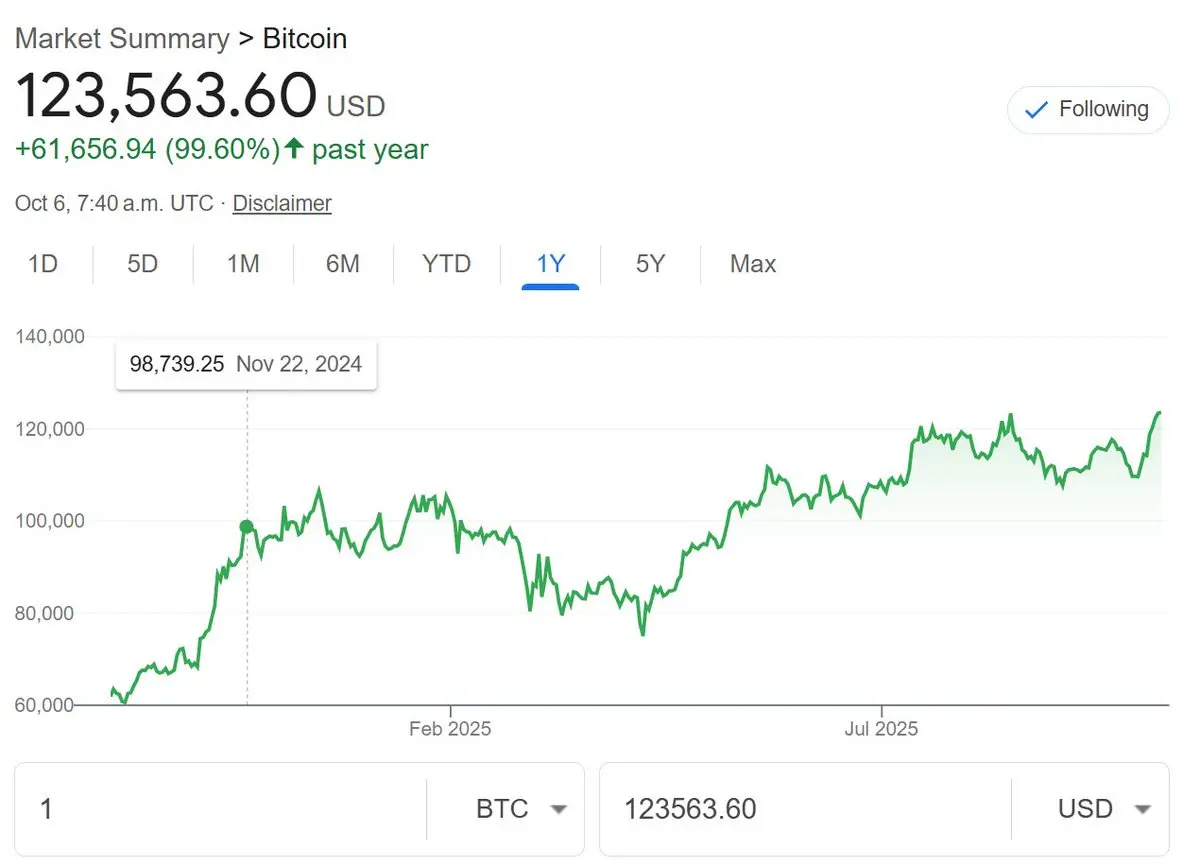The image size is (1200, 866).
Task: Open the Disclaimer link
Action: [x=282, y=204]
